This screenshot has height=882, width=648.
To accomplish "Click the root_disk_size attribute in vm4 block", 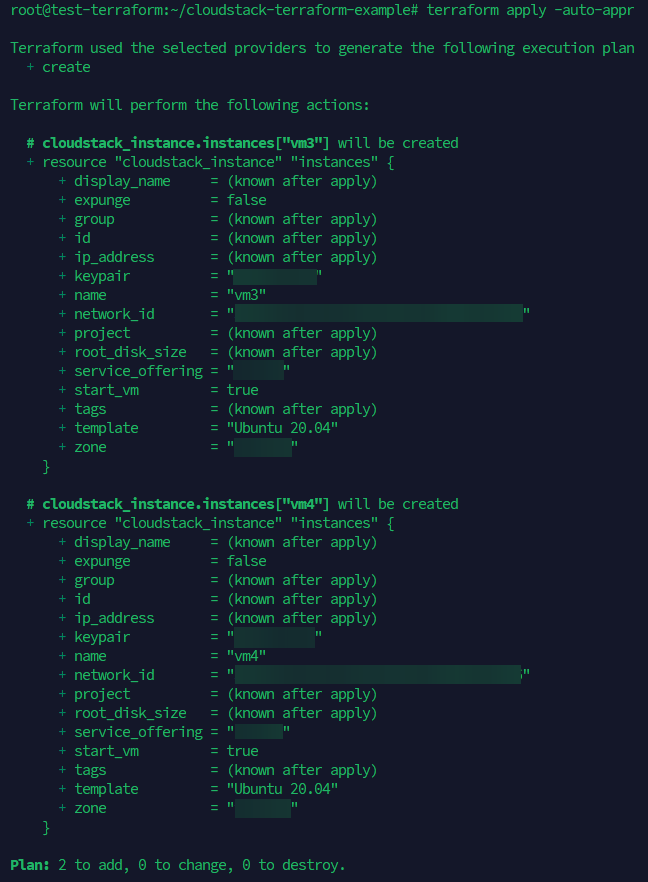I will click(130, 713).
